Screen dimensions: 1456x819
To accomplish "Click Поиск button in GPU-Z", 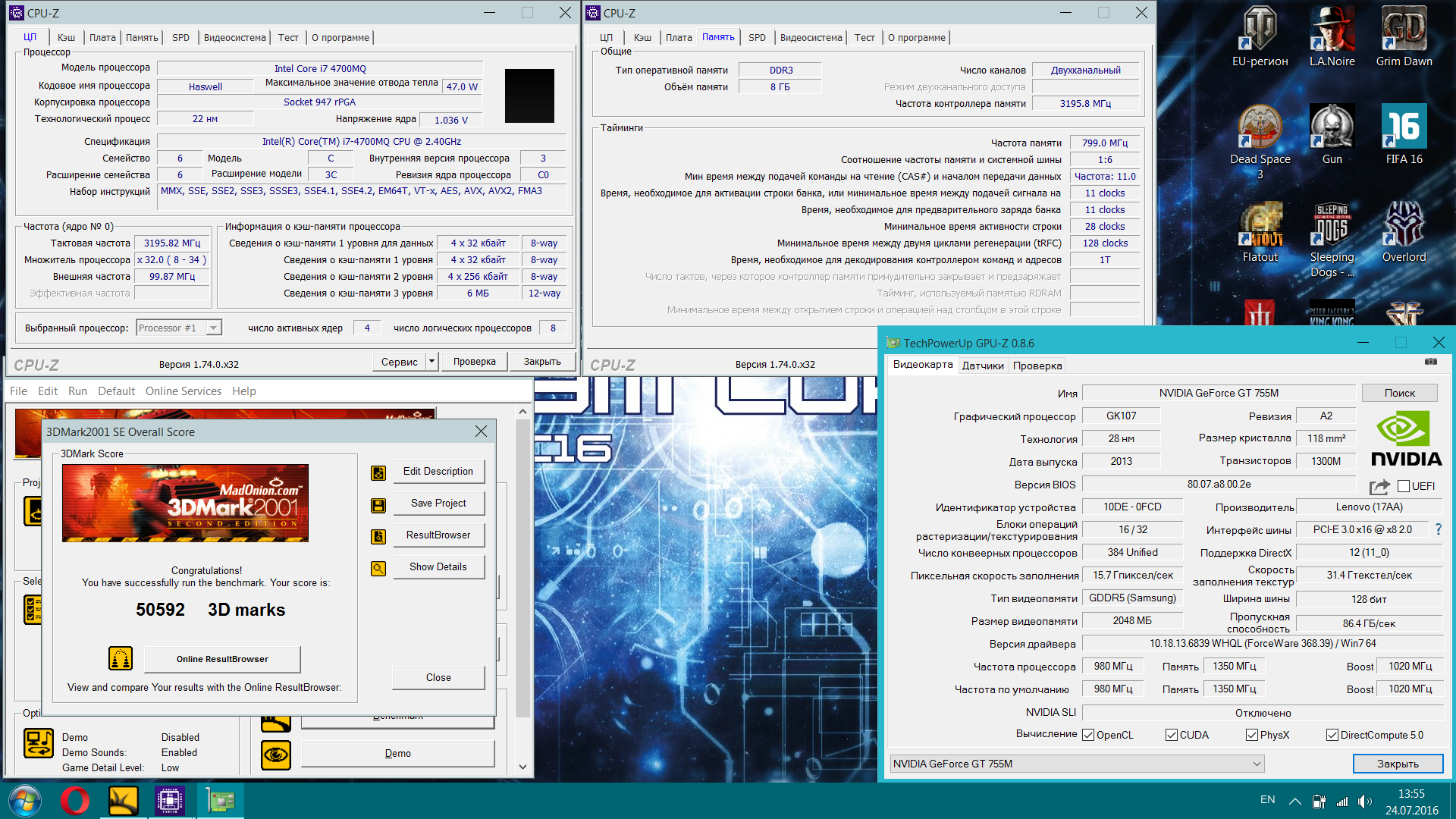I will pyautogui.click(x=1399, y=393).
